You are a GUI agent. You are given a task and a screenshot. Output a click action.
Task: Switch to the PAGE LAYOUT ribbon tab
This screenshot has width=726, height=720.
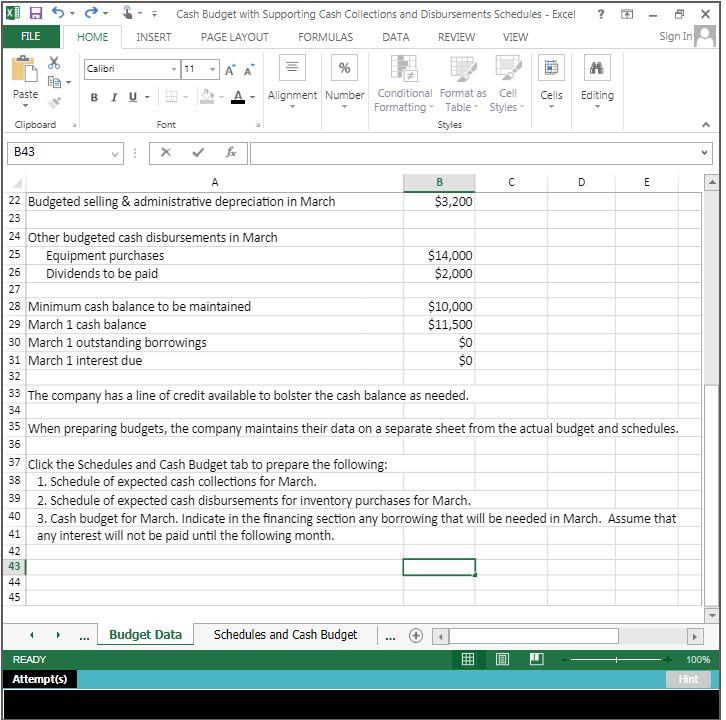(235, 37)
